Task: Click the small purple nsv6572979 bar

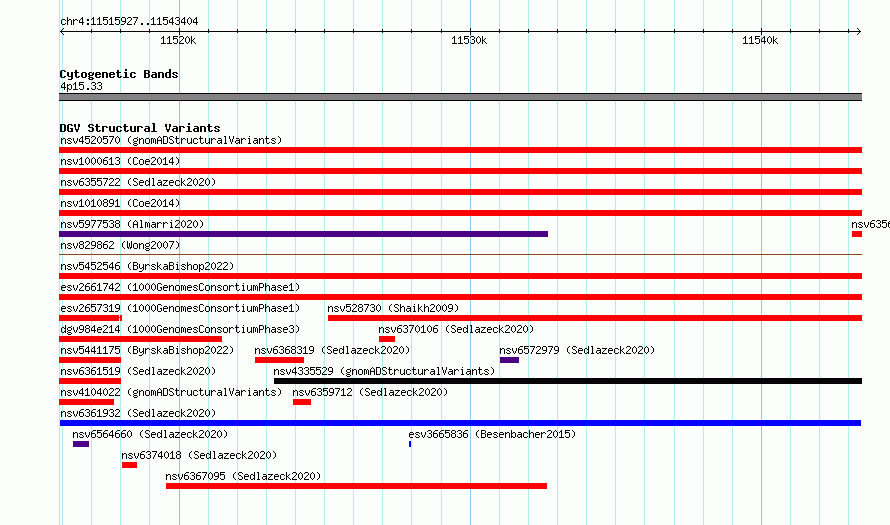Action: [x=509, y=360]
